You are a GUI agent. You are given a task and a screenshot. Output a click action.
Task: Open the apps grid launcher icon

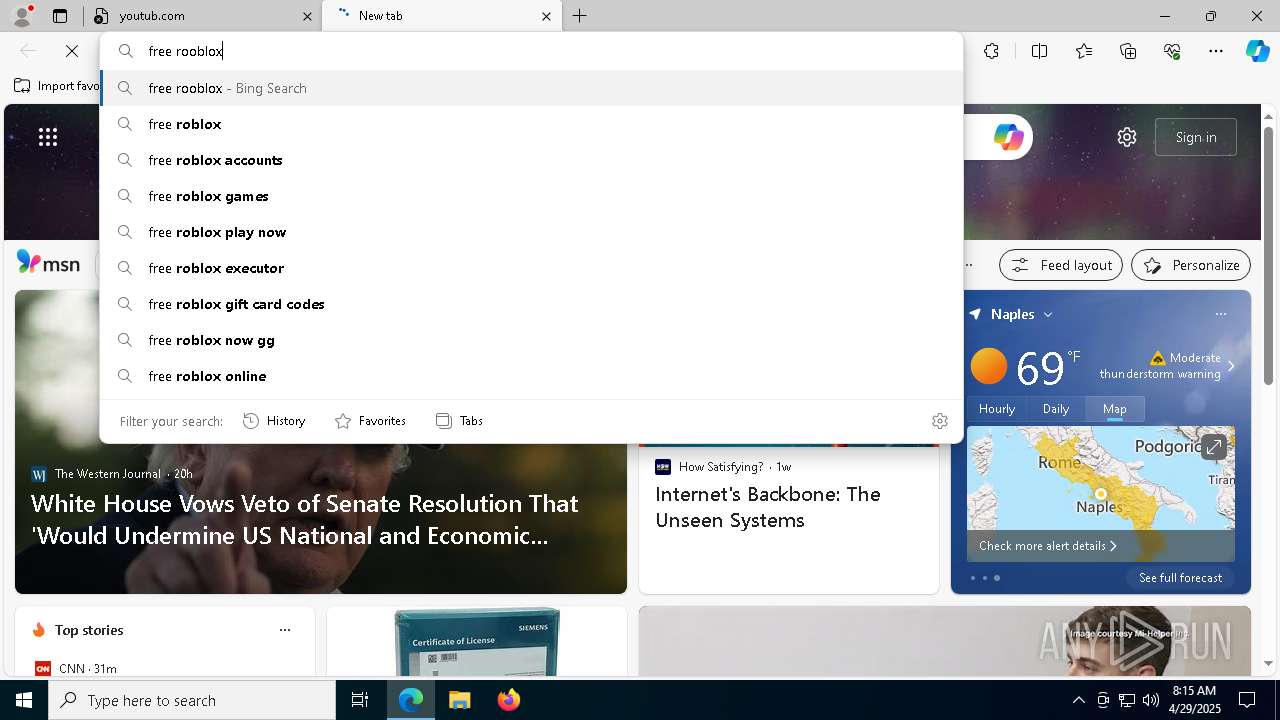pos(48,137)
